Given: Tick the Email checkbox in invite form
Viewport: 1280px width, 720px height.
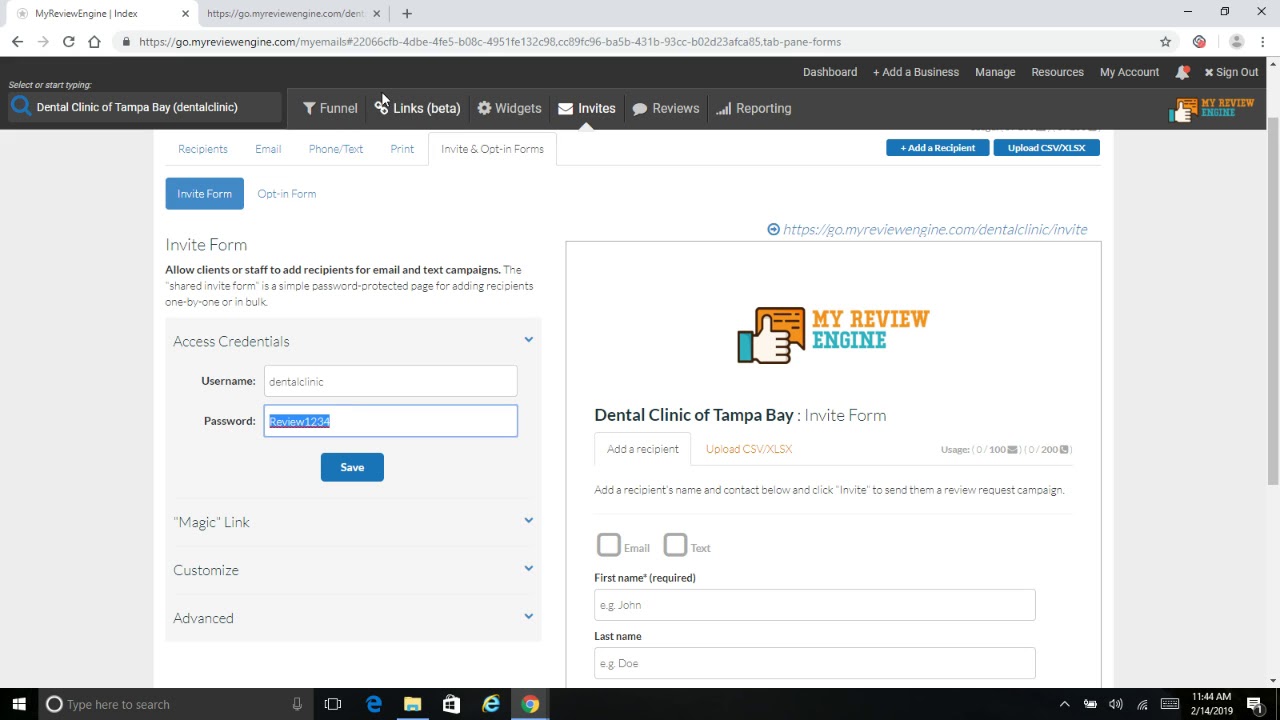Looking at the screenshot, I should pos(609,545).
